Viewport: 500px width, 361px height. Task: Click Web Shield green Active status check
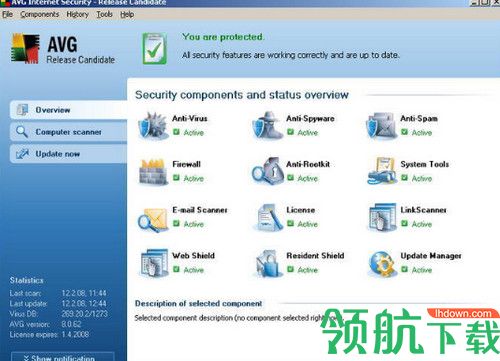coord(176,269)
